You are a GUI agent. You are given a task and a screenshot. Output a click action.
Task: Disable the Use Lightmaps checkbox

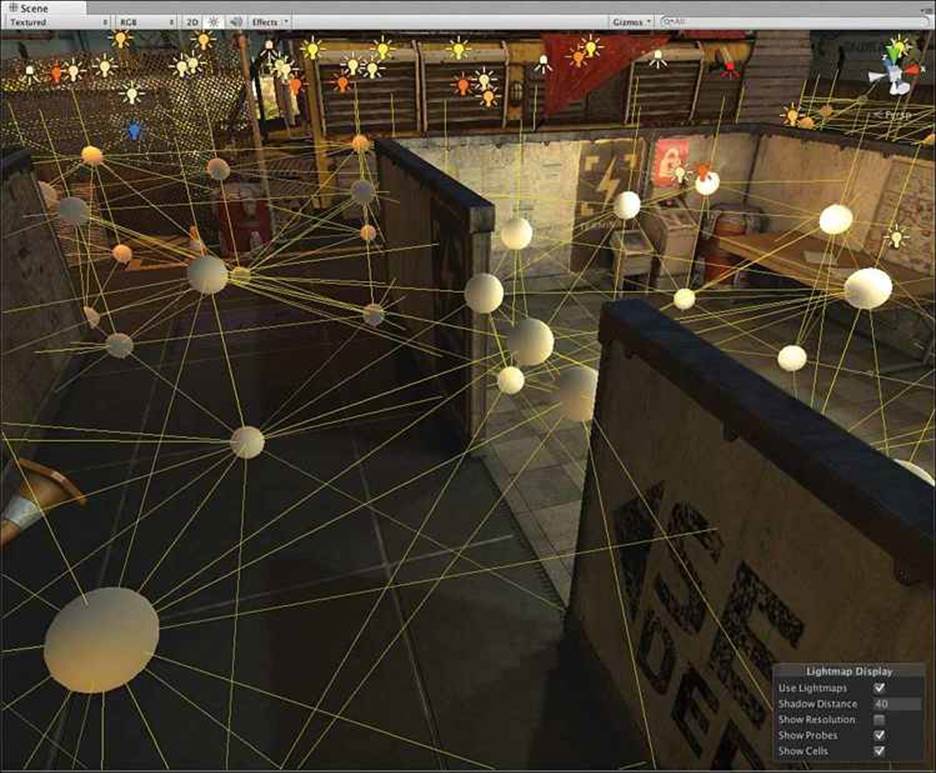(879, 688)
